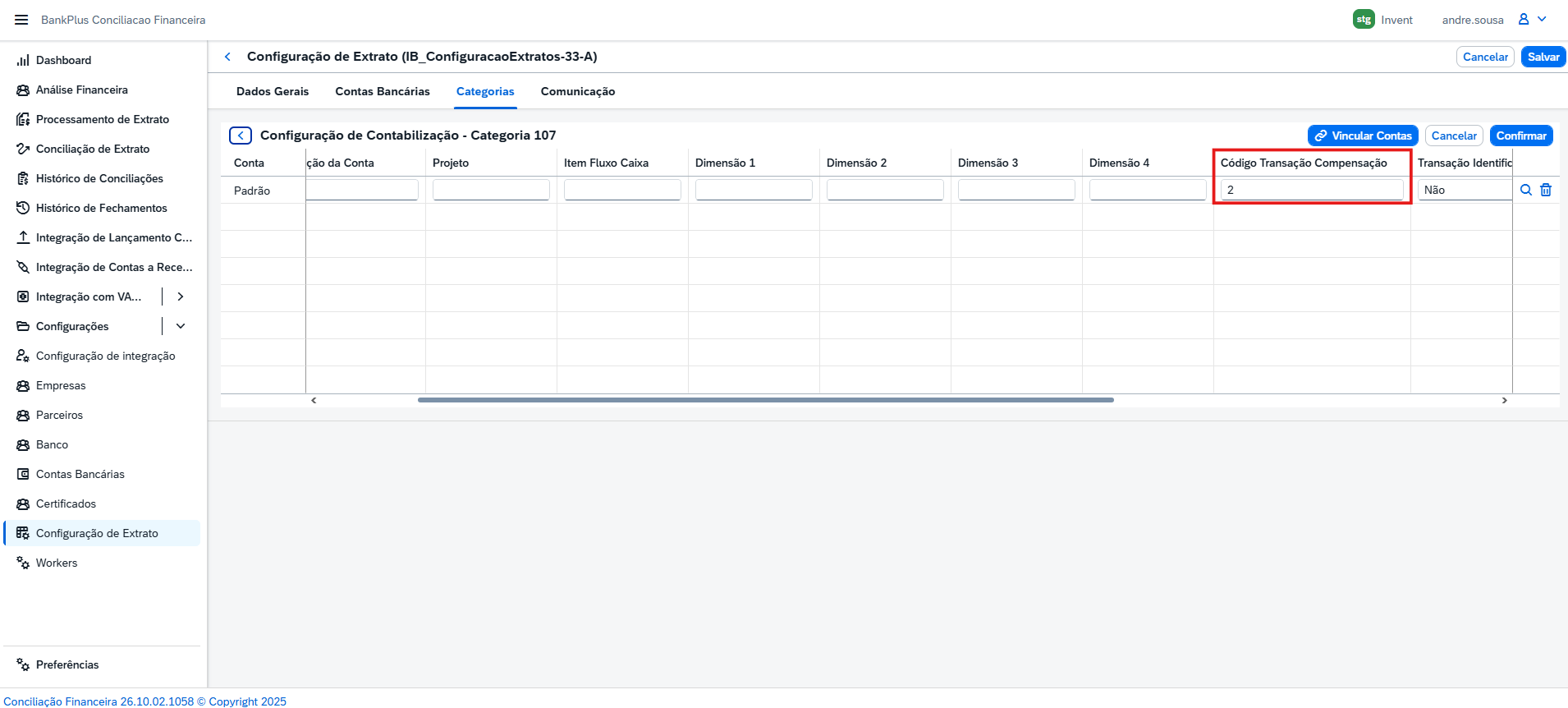Viewport: 1568px width, 708px height.
Task: Confirm the Categoria 107 configuration
Action: coord(1521,136)
